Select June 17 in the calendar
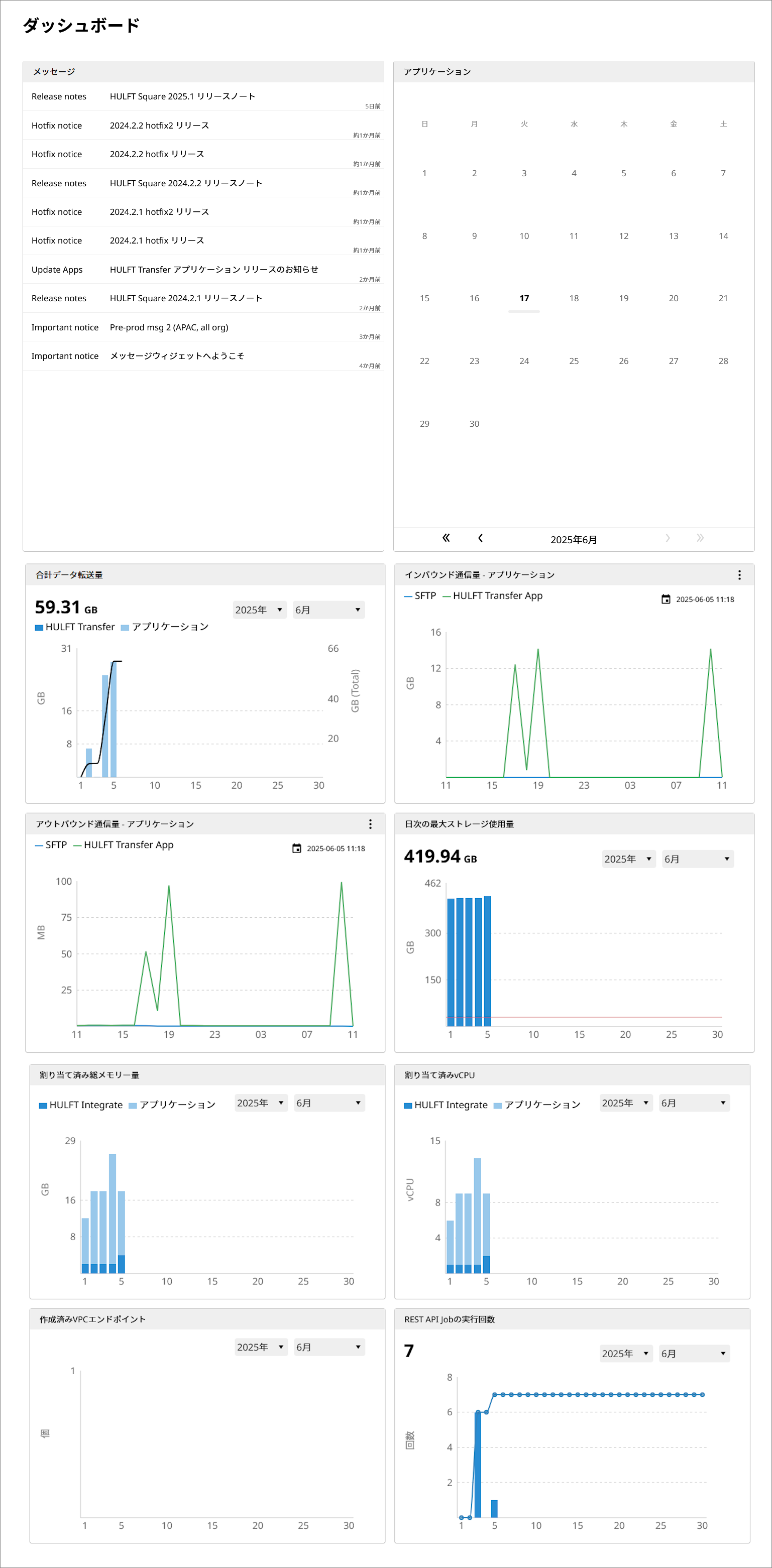Screen dimensions: 772x1568 523,298
